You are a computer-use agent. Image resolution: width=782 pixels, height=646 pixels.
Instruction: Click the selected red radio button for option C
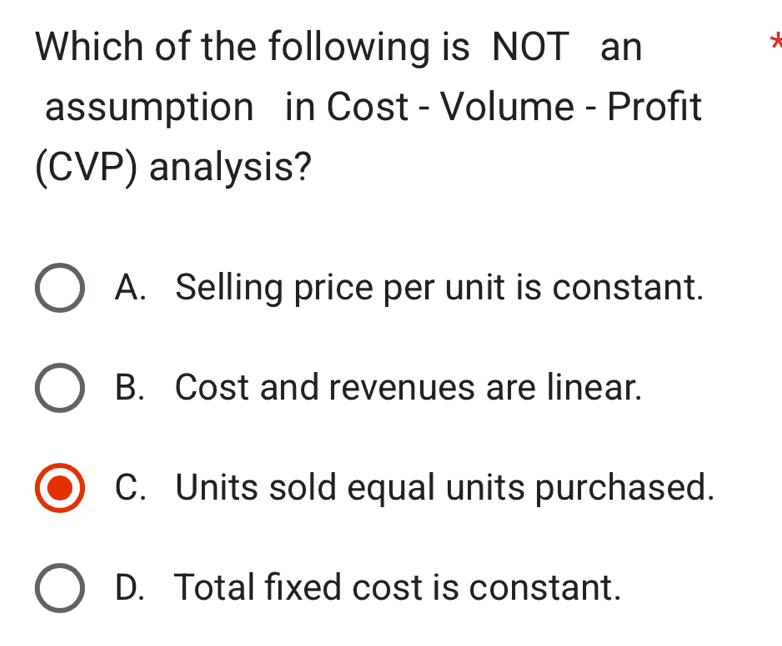tap(60, 488)
